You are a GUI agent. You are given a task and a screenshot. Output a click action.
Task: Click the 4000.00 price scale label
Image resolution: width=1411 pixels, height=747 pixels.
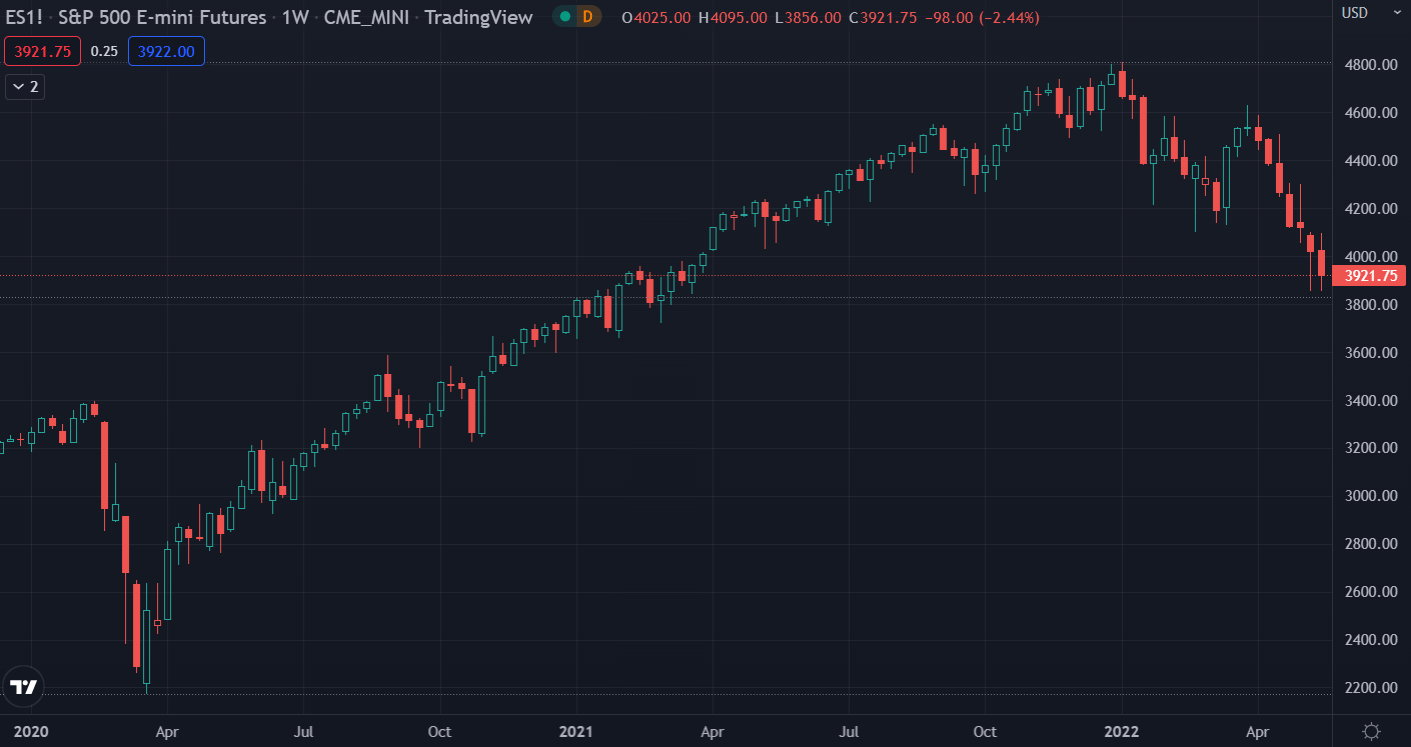click(1370, 256)
